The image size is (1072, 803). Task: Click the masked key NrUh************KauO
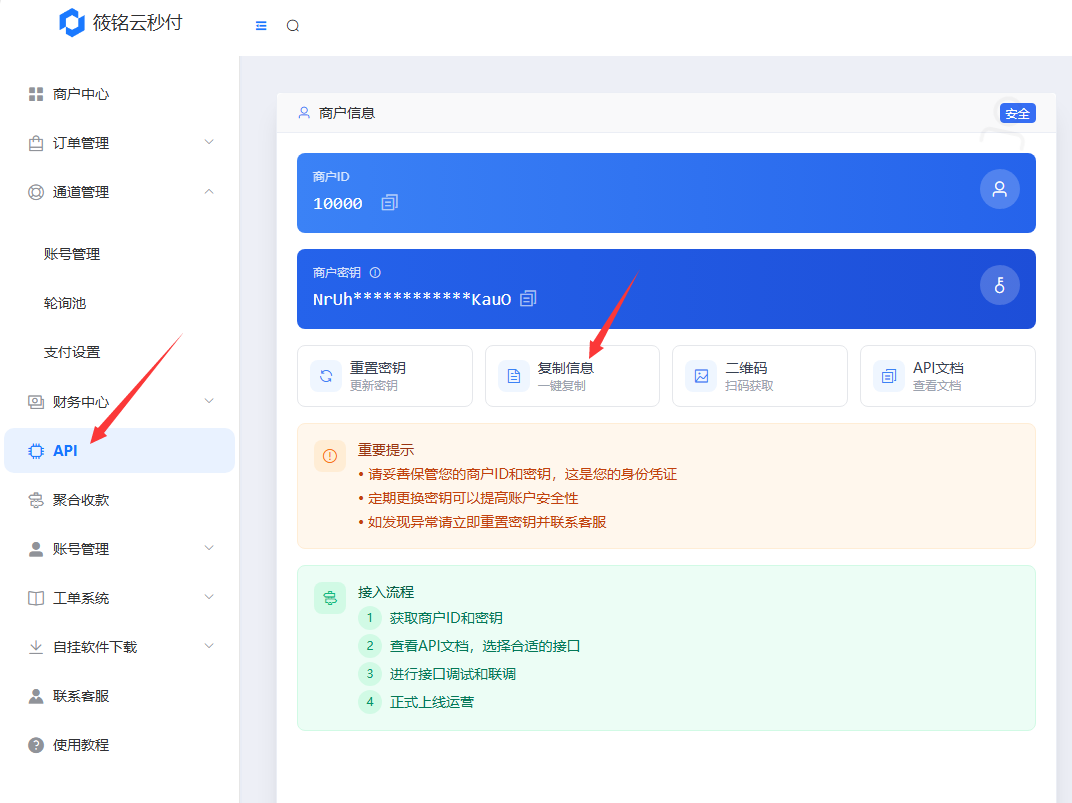pos(412,299)
